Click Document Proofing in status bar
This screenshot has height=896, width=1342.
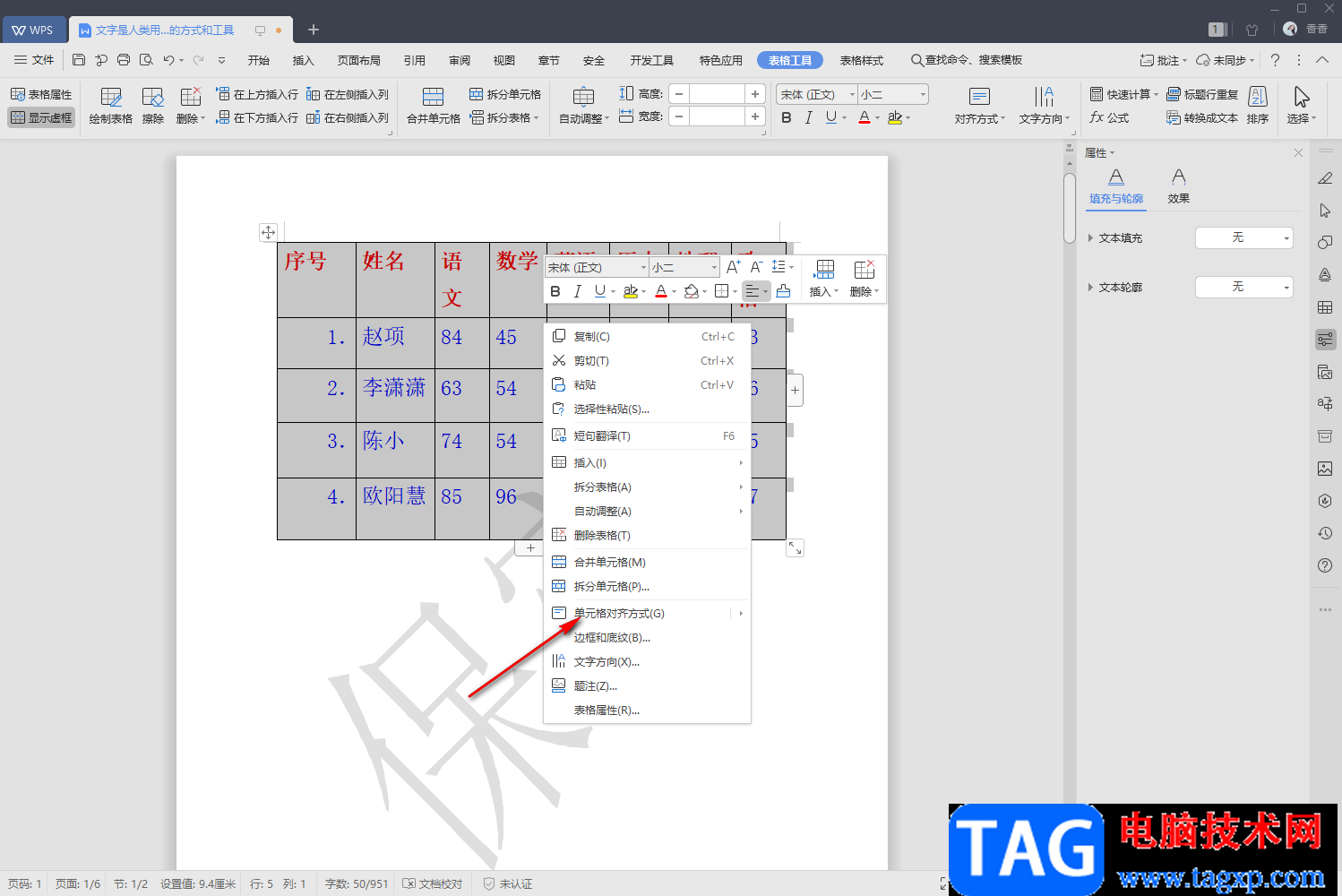pos(433,883)
